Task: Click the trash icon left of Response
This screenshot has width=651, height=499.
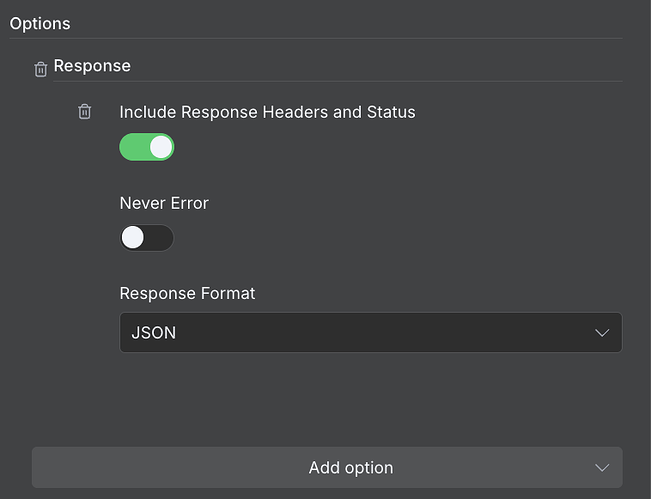Action: tap(41, 69)
